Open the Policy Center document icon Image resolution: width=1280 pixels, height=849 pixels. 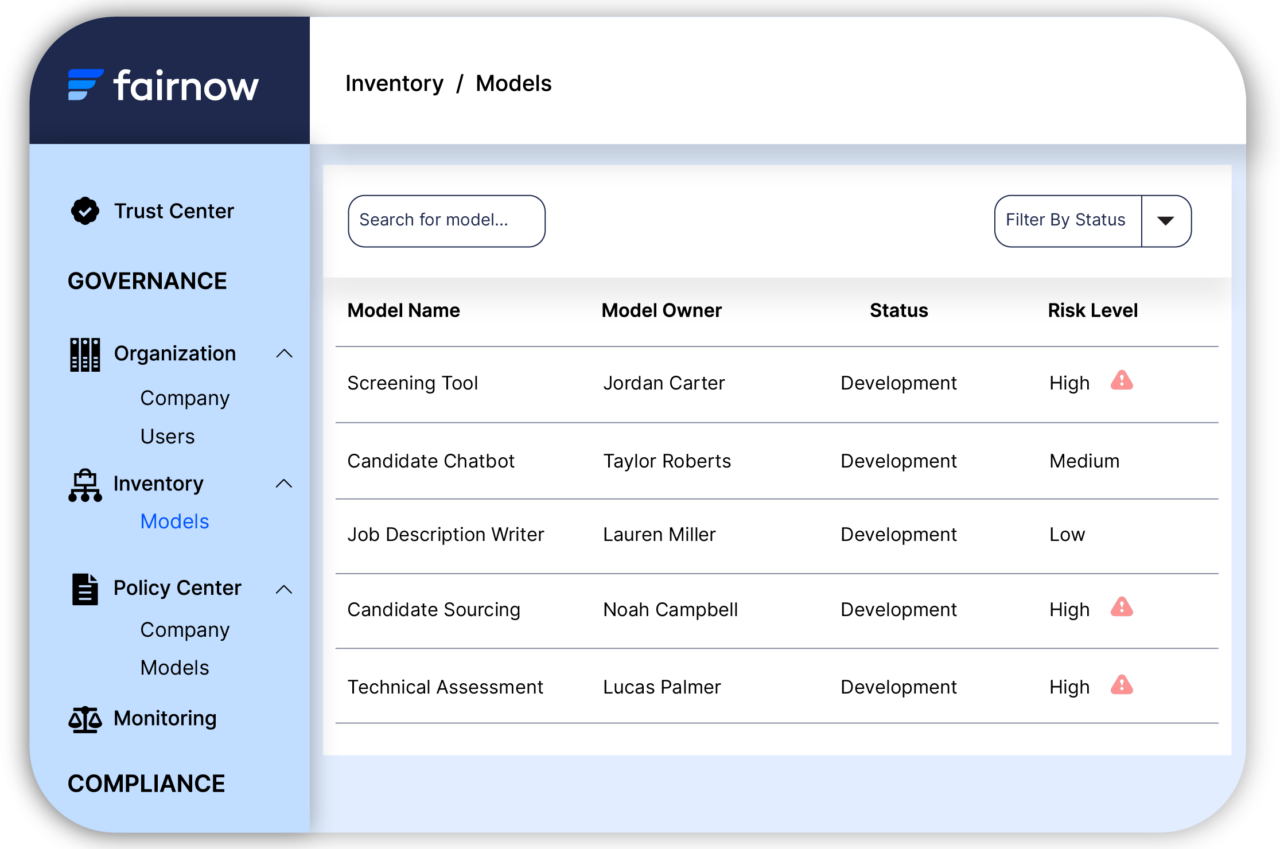(85, 588)
